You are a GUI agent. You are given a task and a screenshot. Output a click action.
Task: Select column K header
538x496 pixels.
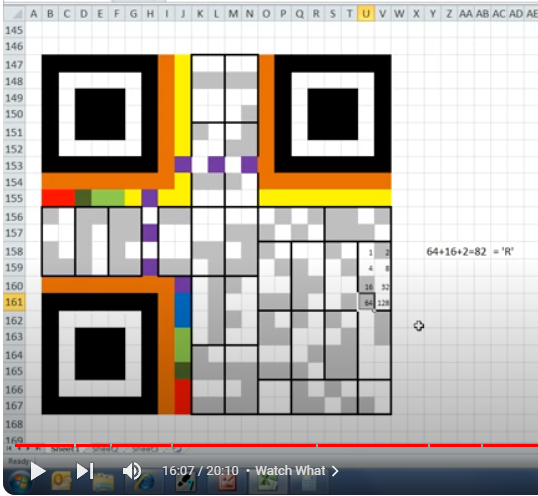pyautogui.click(x=199, y=14)
